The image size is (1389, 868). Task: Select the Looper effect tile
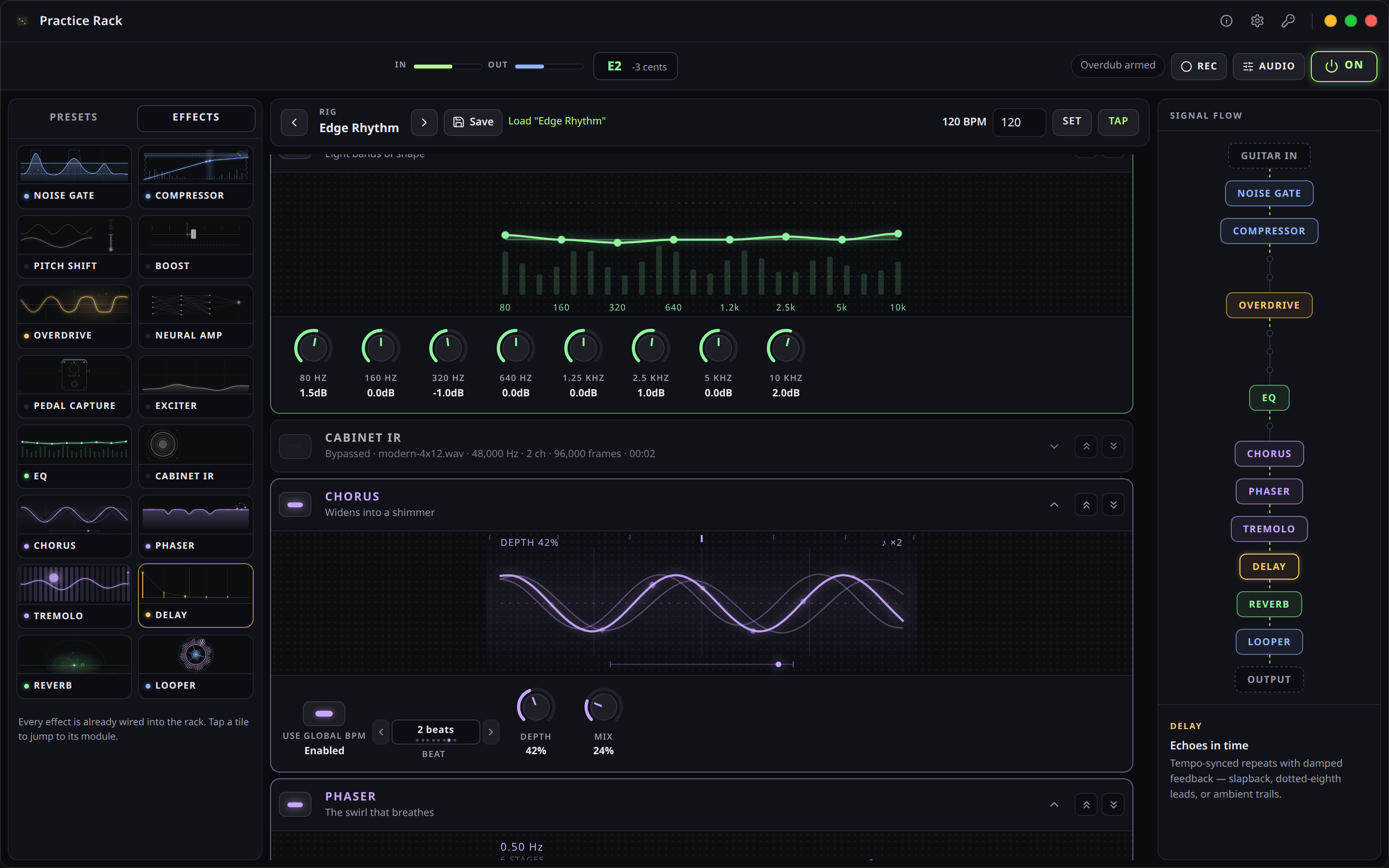point(196,666)
